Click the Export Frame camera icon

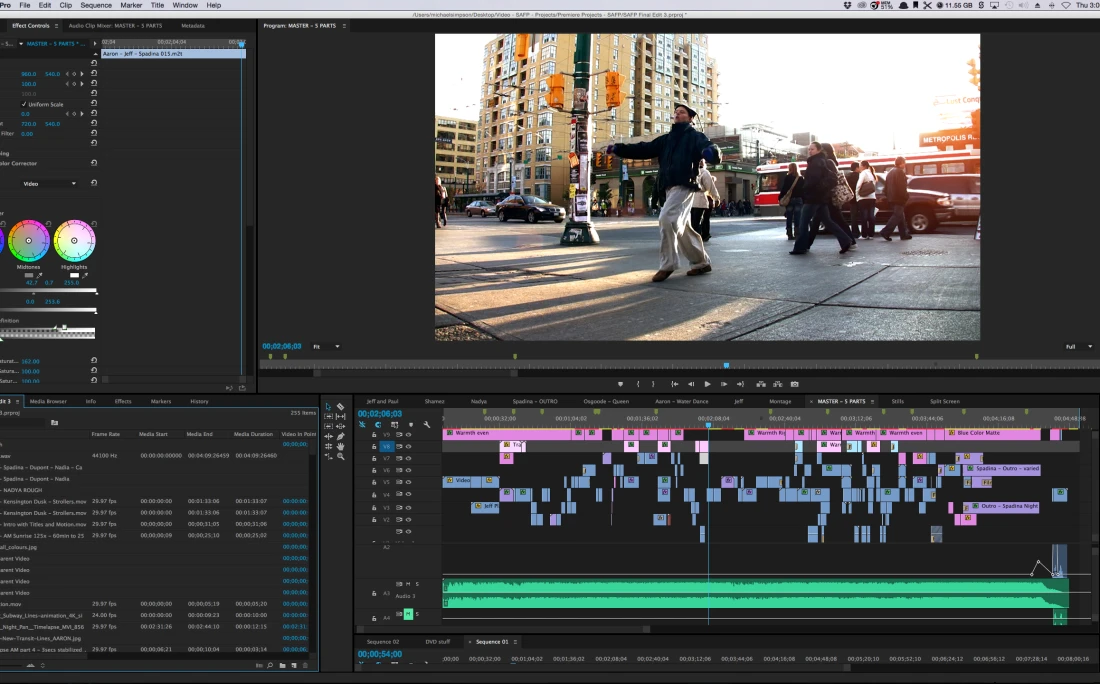pyautogui.click(x=794, y=384)
